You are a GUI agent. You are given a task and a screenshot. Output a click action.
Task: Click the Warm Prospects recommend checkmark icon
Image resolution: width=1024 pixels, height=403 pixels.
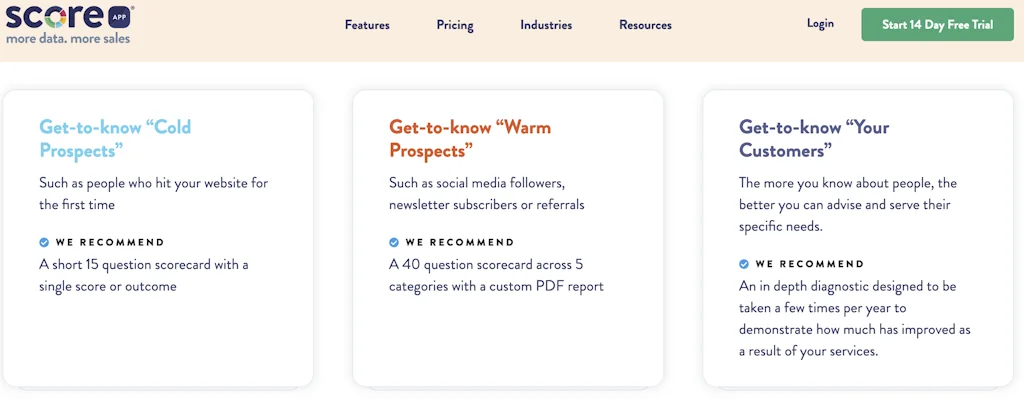click(x=394, y=242)
